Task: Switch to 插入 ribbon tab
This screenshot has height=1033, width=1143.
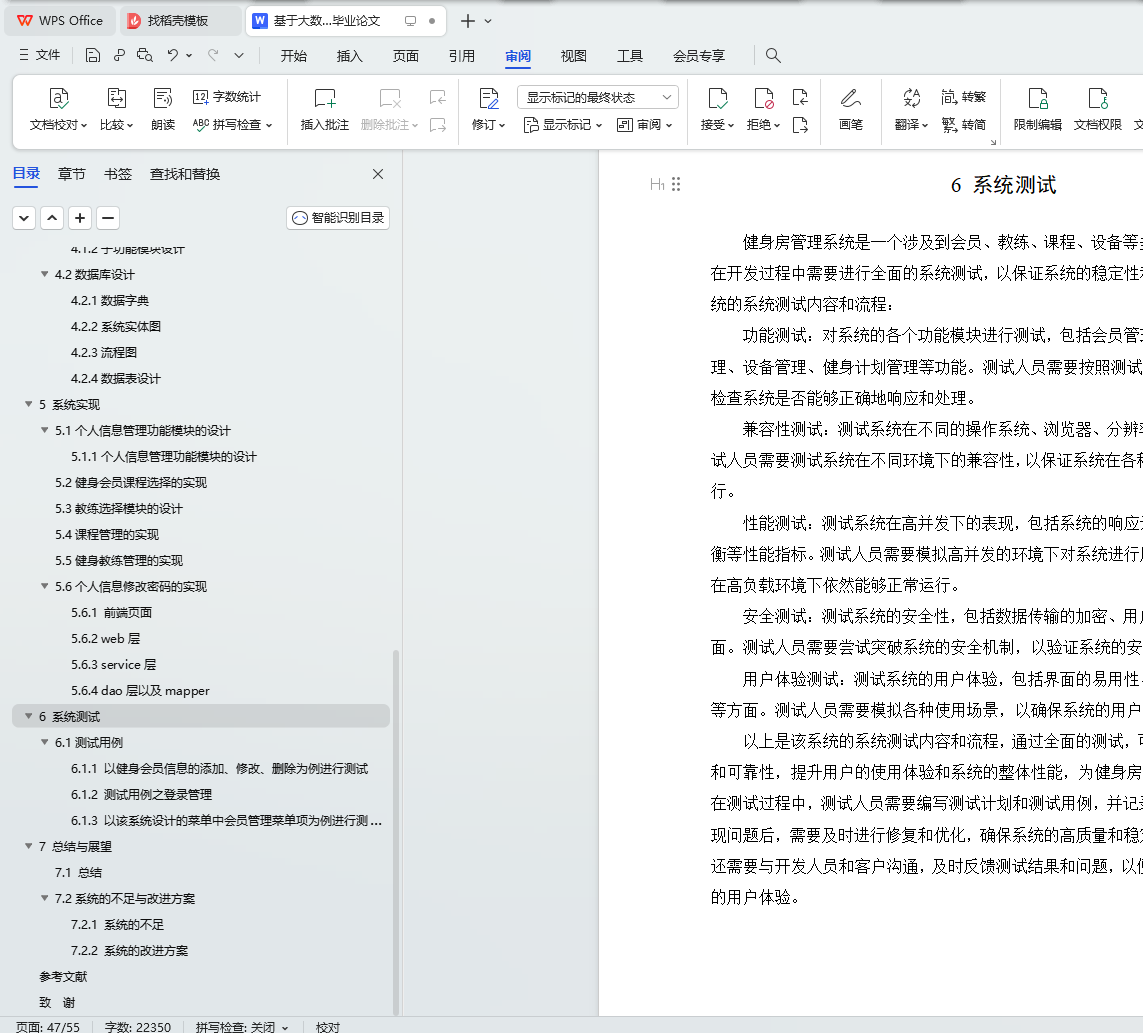Action: pyautogui.click(x=350, y=55)
